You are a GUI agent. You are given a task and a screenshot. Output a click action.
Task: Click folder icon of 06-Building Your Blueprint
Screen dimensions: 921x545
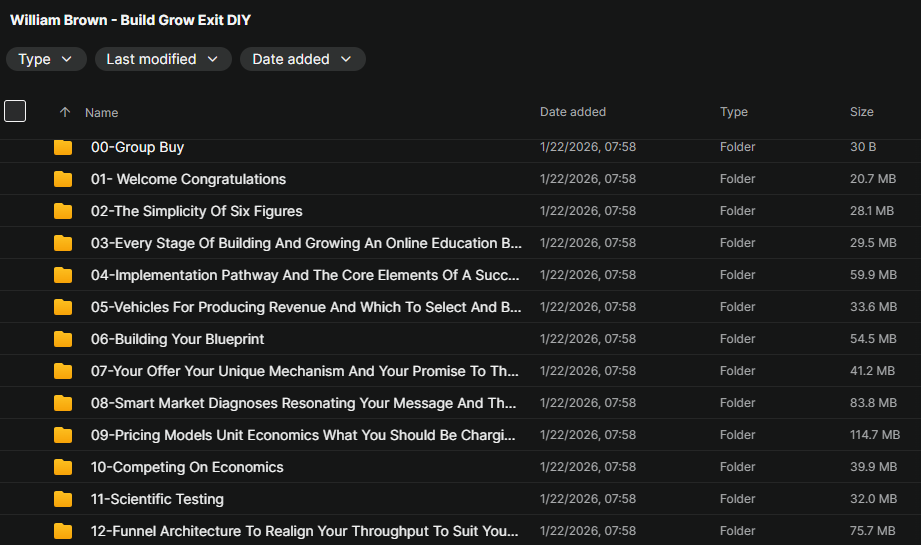pyautogui.click(x=63, y=340)
